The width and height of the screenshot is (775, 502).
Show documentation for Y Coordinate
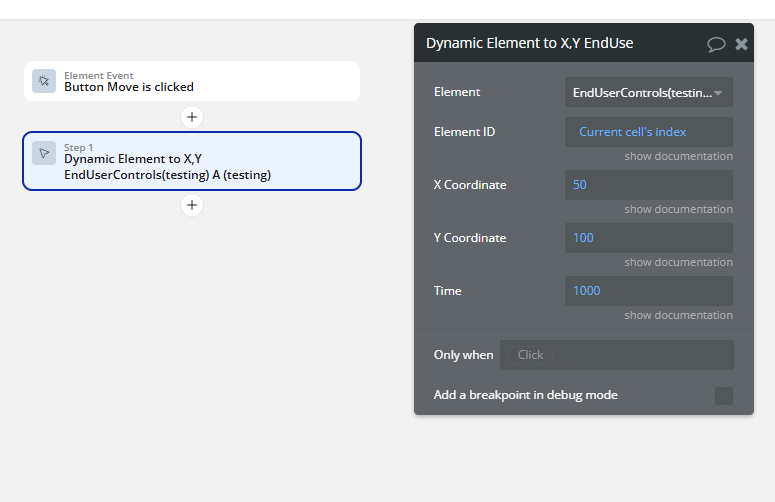click(678, 262)
